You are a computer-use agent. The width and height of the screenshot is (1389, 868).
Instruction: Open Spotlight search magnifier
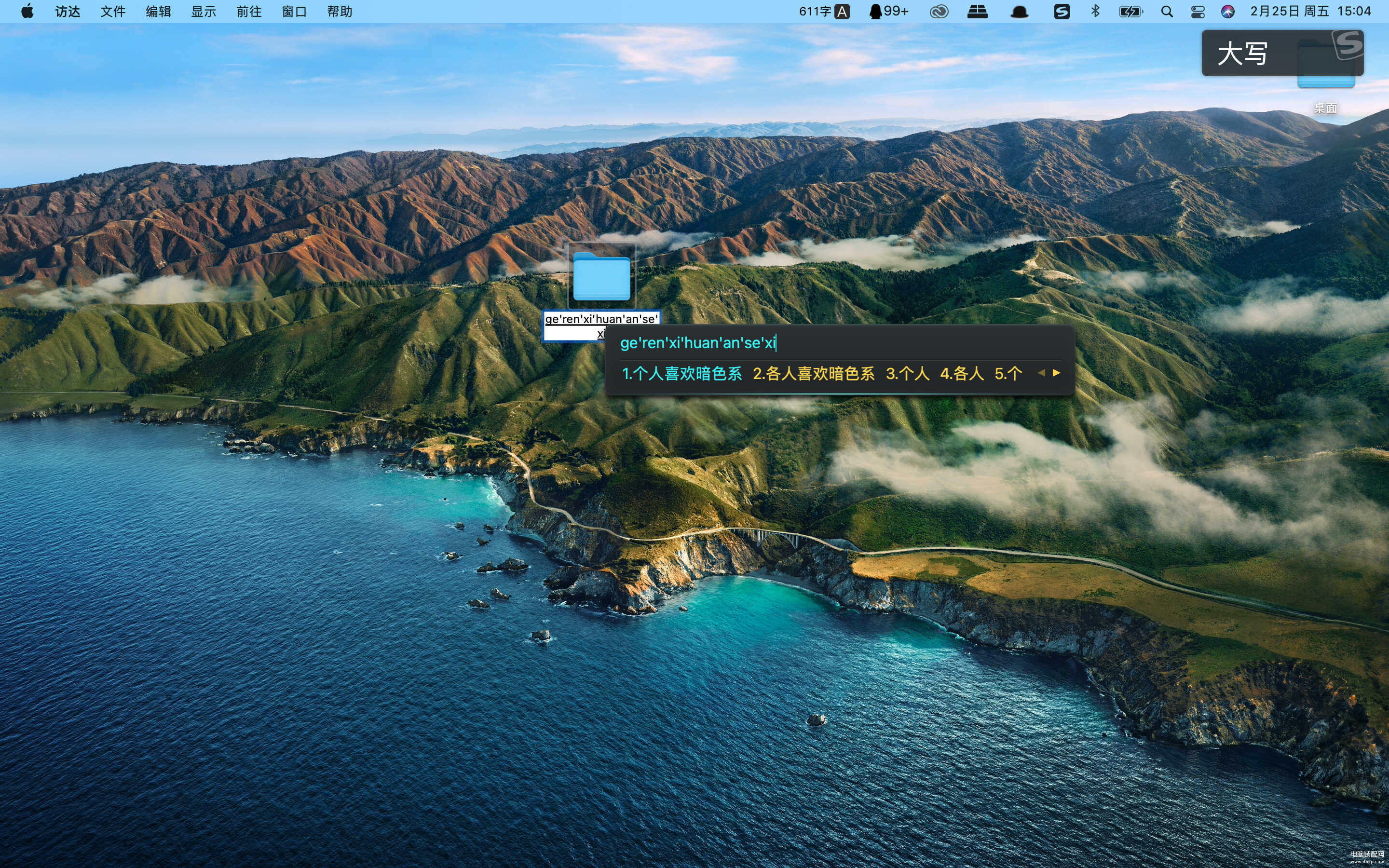[1167, 12]
